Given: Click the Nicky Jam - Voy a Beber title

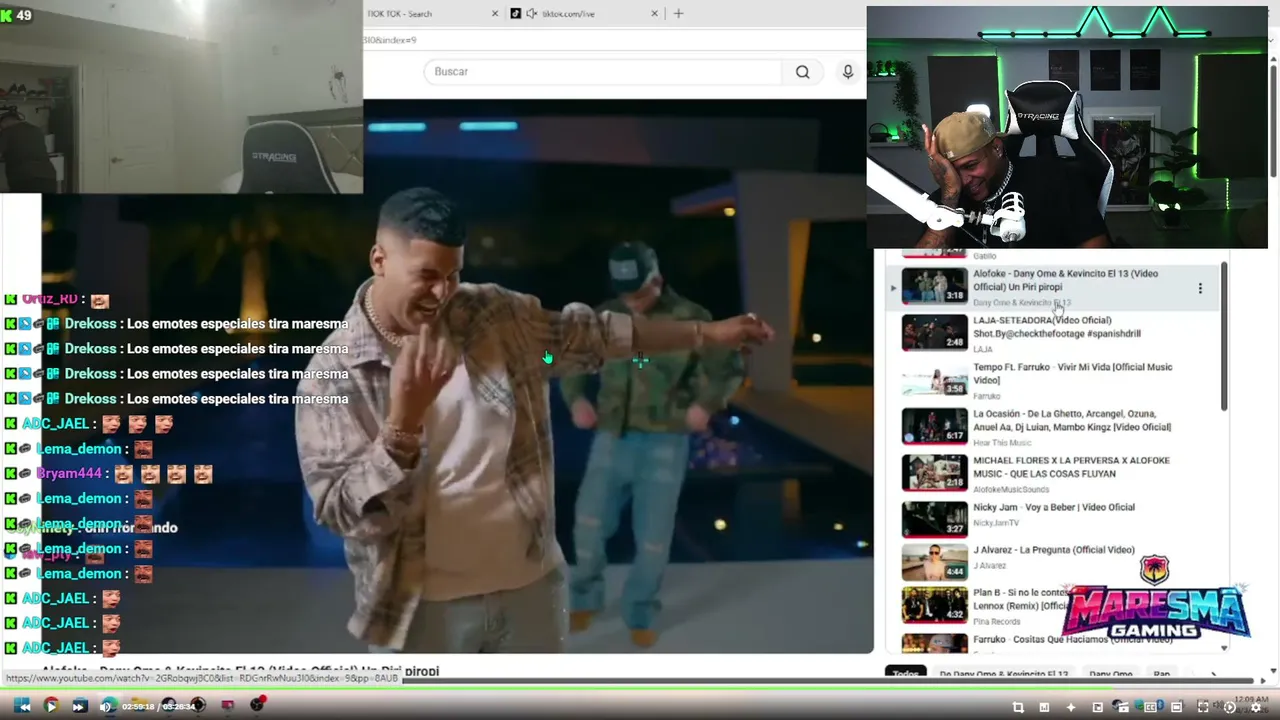Looking at the screenshot, I should coord(1054,507).
